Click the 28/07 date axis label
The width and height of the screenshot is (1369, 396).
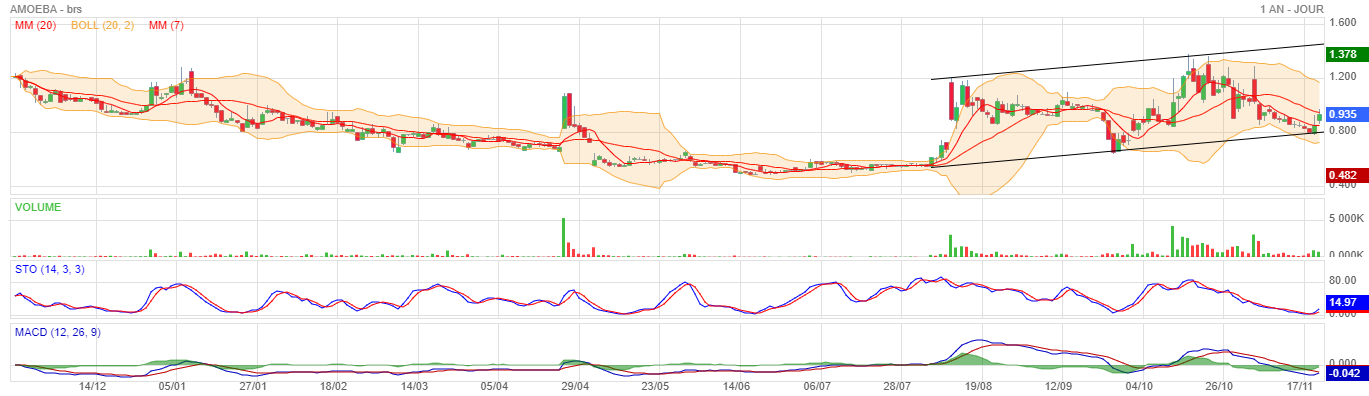(897, 385)
